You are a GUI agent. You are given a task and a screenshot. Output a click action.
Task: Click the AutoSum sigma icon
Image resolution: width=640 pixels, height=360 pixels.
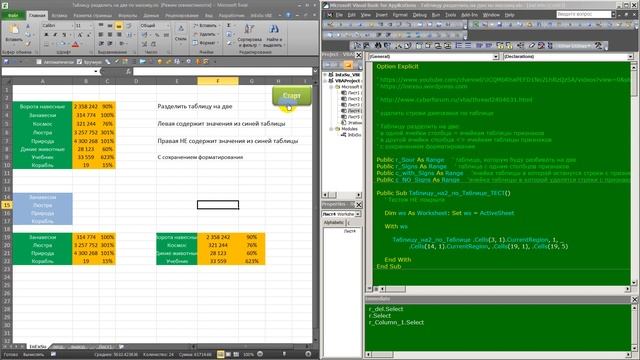pos(229,25)
